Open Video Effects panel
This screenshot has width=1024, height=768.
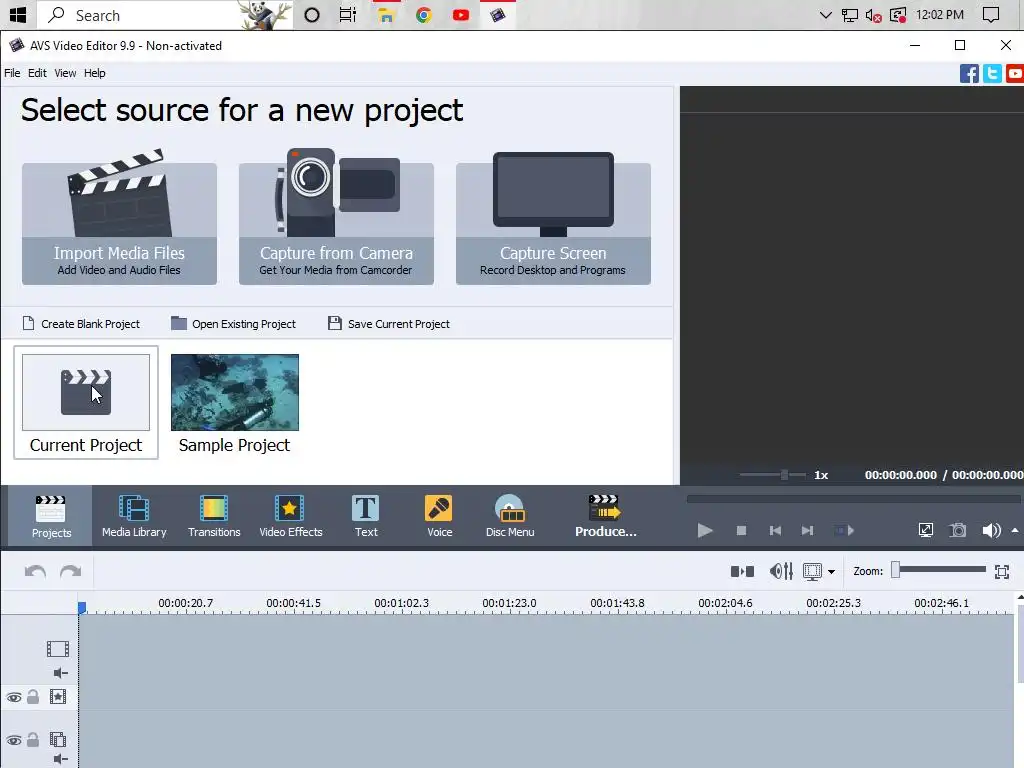click(291, 516)
